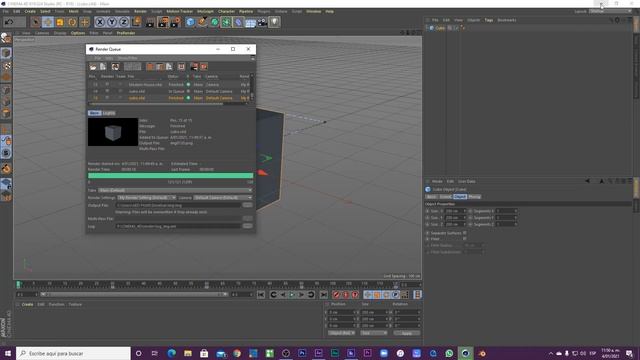Click the Light bulb object icon
The image size is (640, 360).
coord(275,22)
